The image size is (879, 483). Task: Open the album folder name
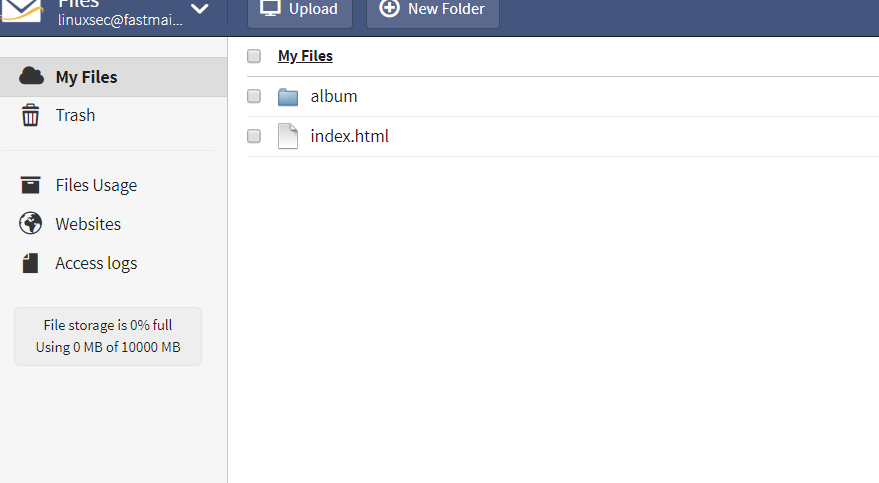334,96
